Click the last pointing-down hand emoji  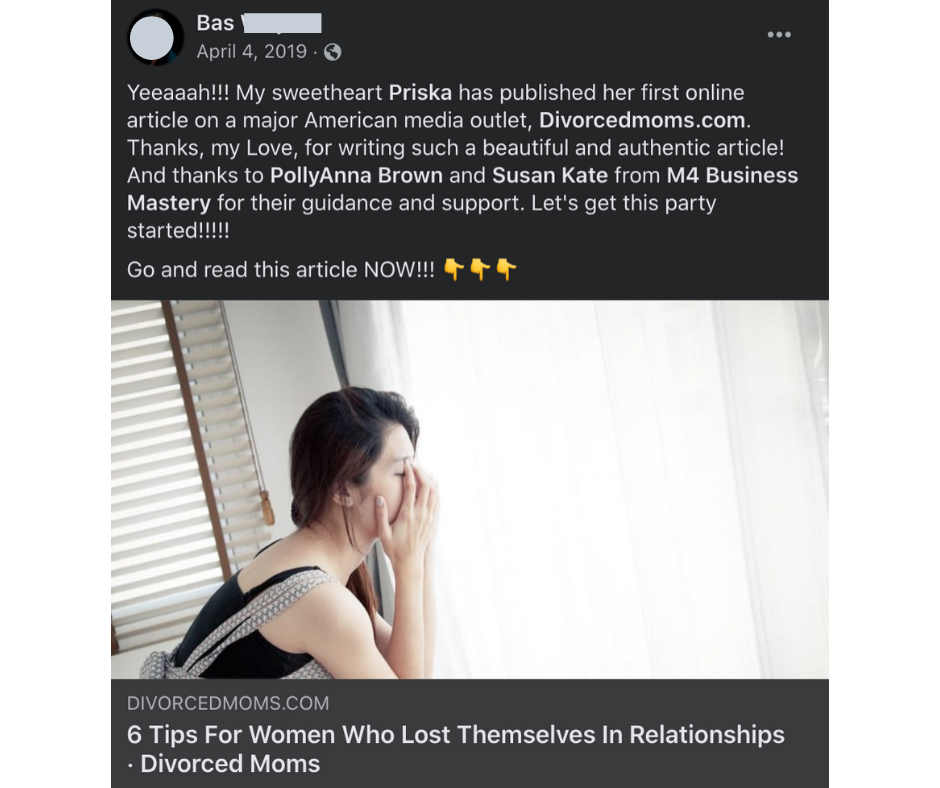[507, 269]
